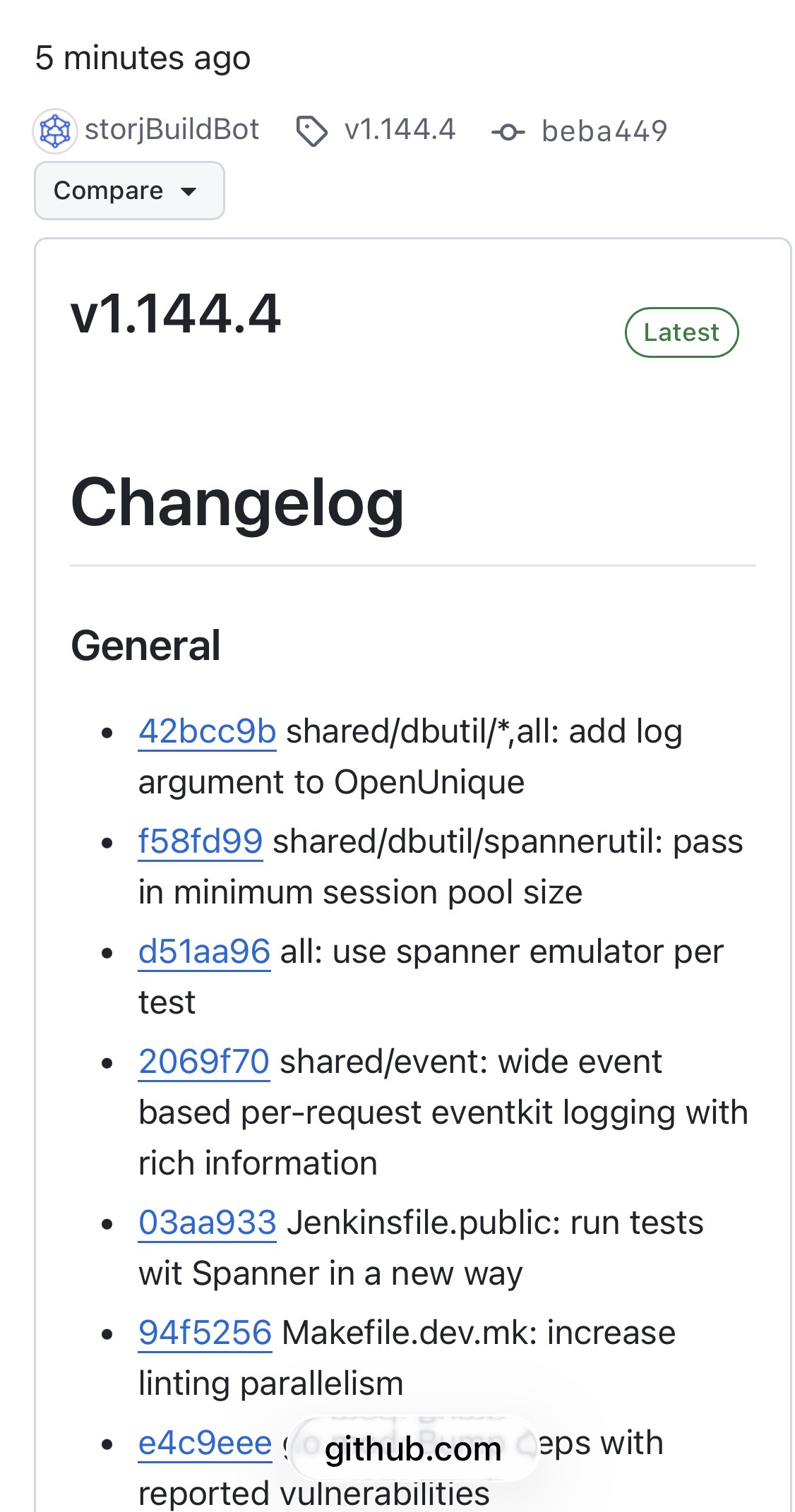Image resolution: width=795 pixels, height=1512 pixels.
Task: Click the General section heading
Action: click(146, 646)
